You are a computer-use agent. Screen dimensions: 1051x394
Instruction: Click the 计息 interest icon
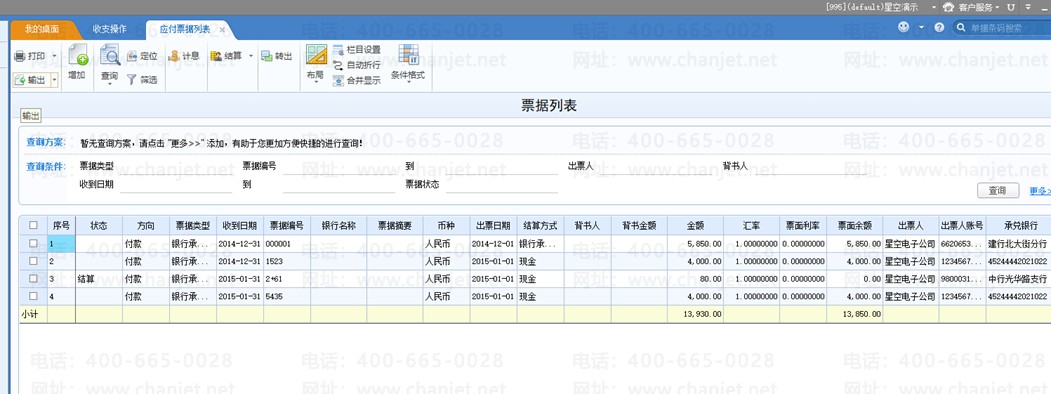174,56
